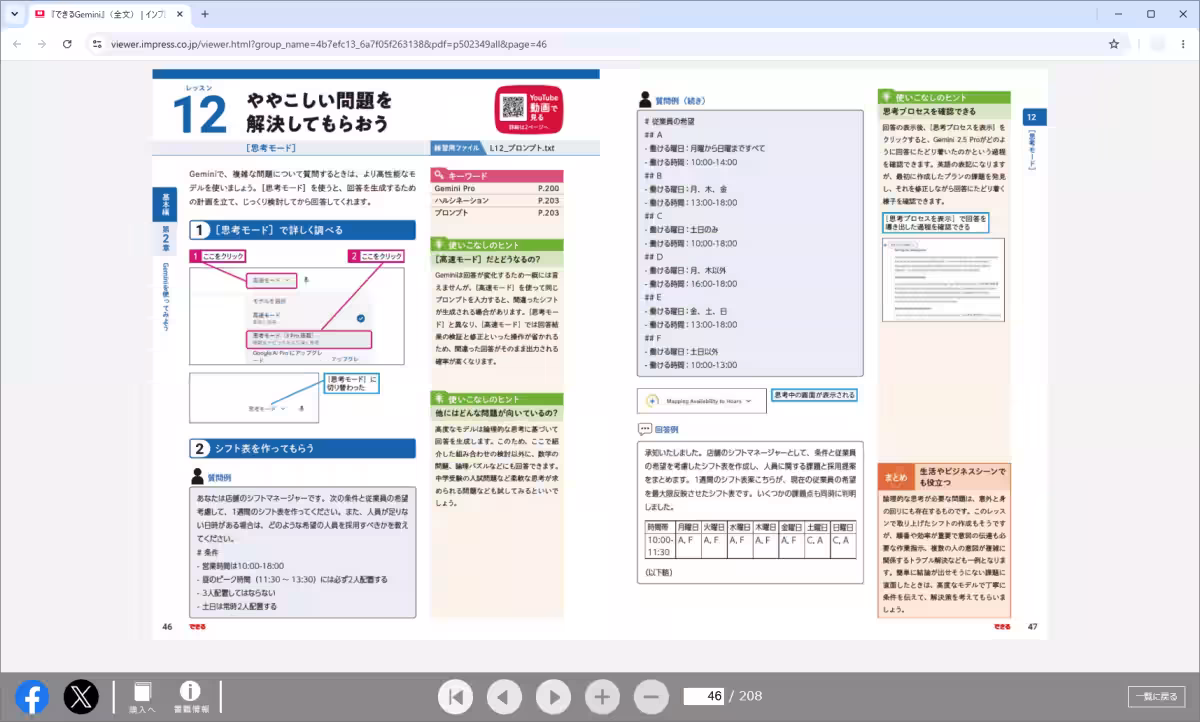Screen dimensions: 1200x722
Task: Zoom out with the minus button
Action: click(651, 696)
